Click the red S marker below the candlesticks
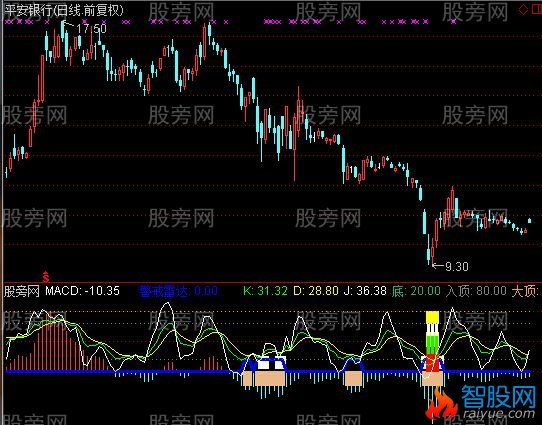The height and width of the screenshot is (425, 542). coord(46,277)
